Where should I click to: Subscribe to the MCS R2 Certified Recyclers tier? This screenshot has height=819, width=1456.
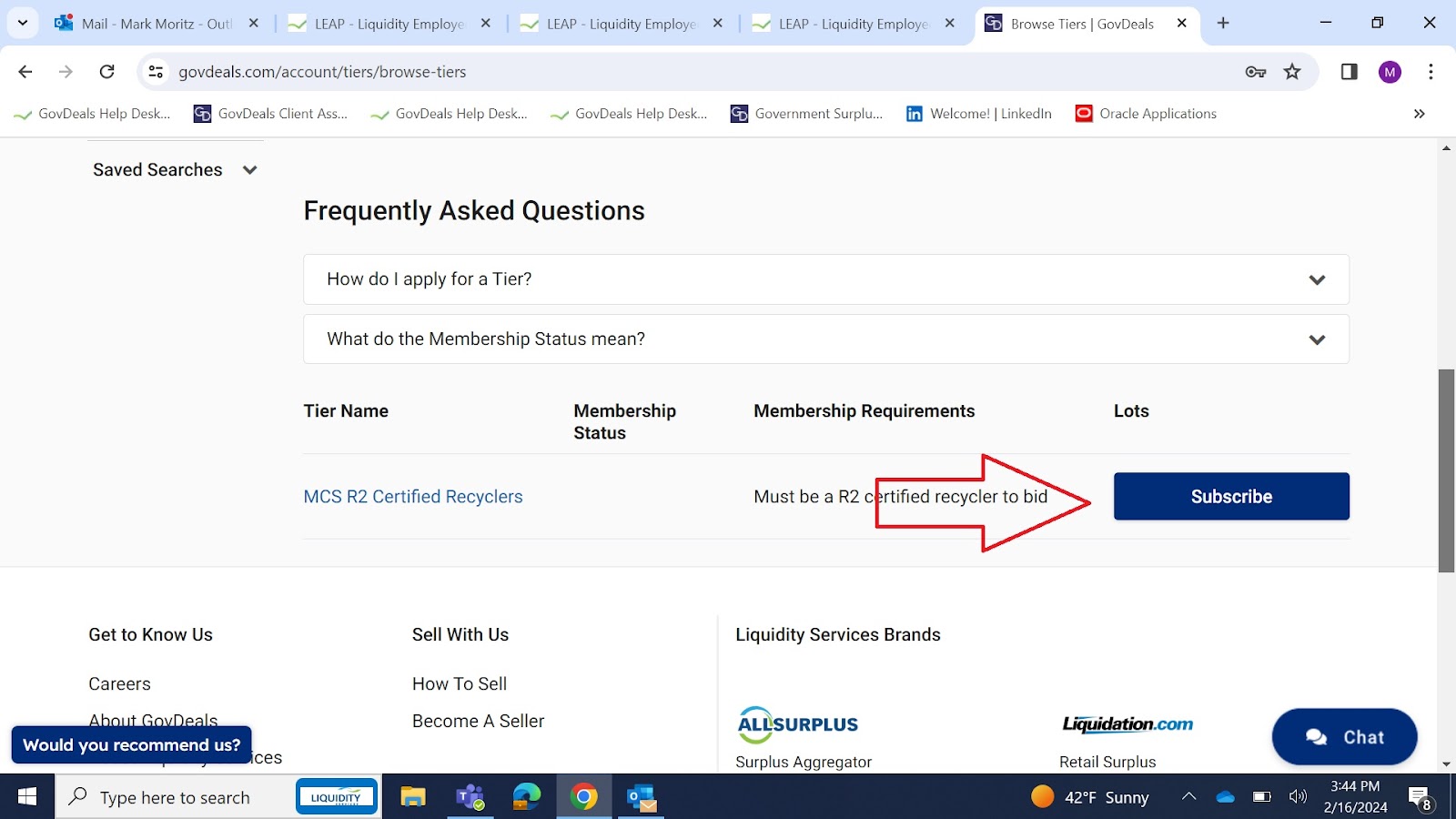pyautogui.click(x=1231, y=497)
